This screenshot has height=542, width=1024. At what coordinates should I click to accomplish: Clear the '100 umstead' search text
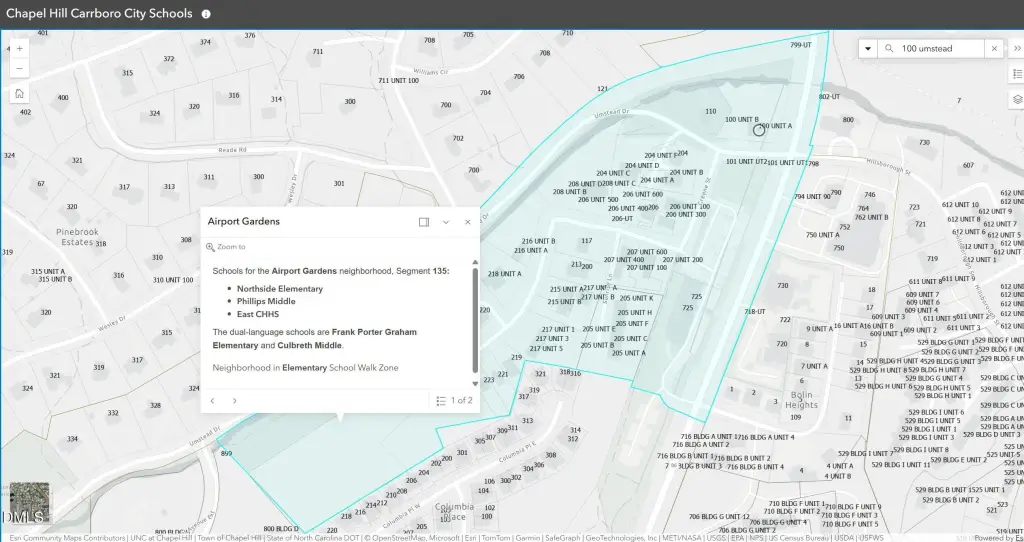(994, 48)
